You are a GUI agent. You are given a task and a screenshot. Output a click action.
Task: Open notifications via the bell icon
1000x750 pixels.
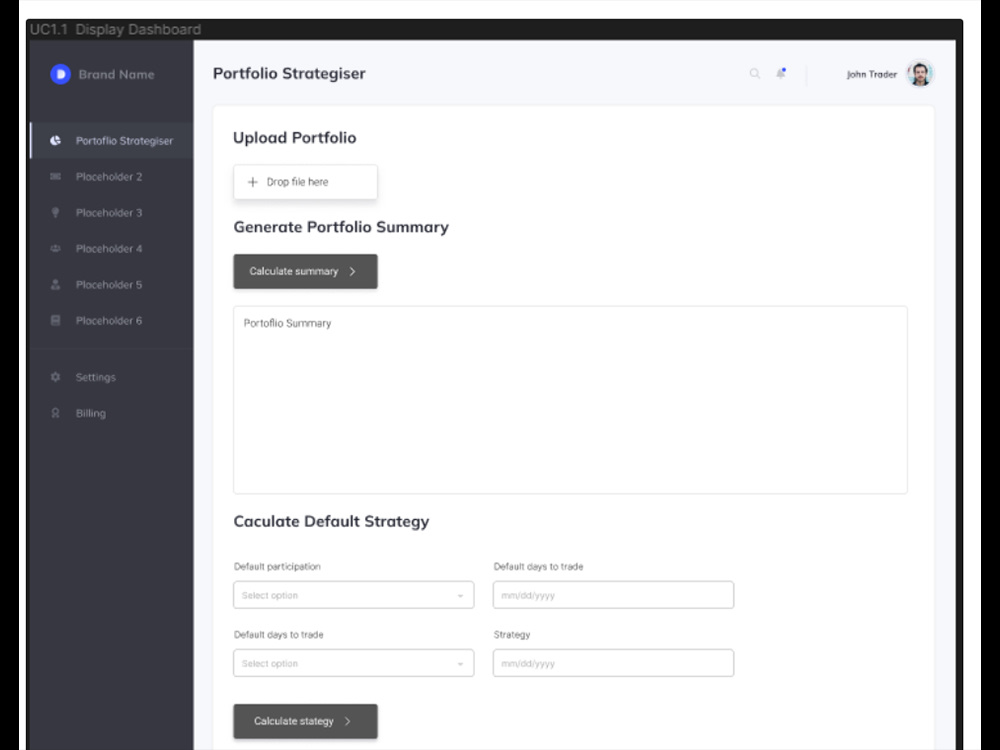tap(781, 73)
